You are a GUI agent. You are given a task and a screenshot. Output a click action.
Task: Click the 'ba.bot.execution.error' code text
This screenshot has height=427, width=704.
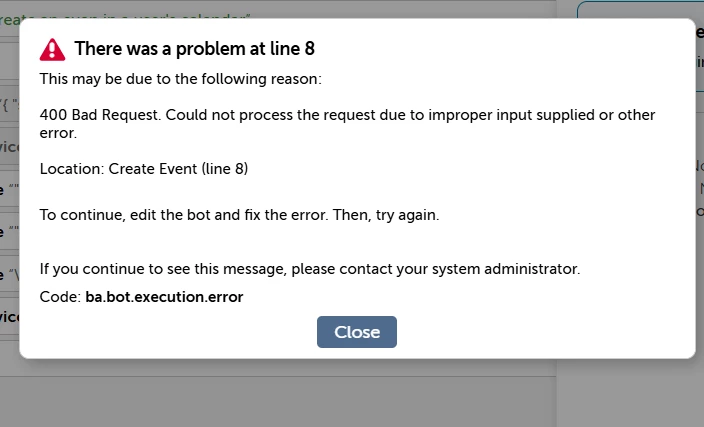[164, 297]
